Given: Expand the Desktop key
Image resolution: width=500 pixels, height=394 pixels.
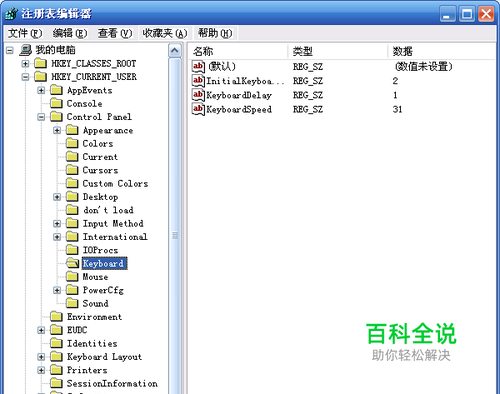Looking at the screenshot, I should pyautogui.click(x=57, y=197).
